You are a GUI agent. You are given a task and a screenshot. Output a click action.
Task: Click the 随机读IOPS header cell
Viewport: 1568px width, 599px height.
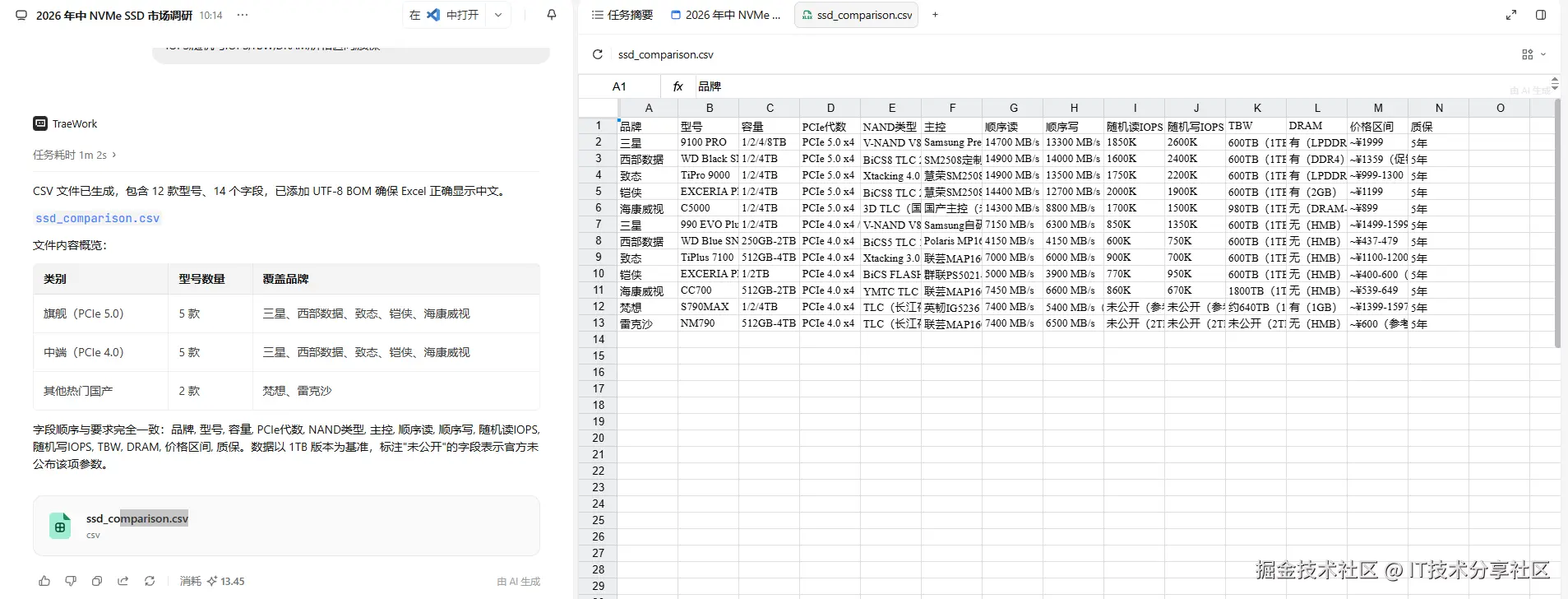(1135, 126)
